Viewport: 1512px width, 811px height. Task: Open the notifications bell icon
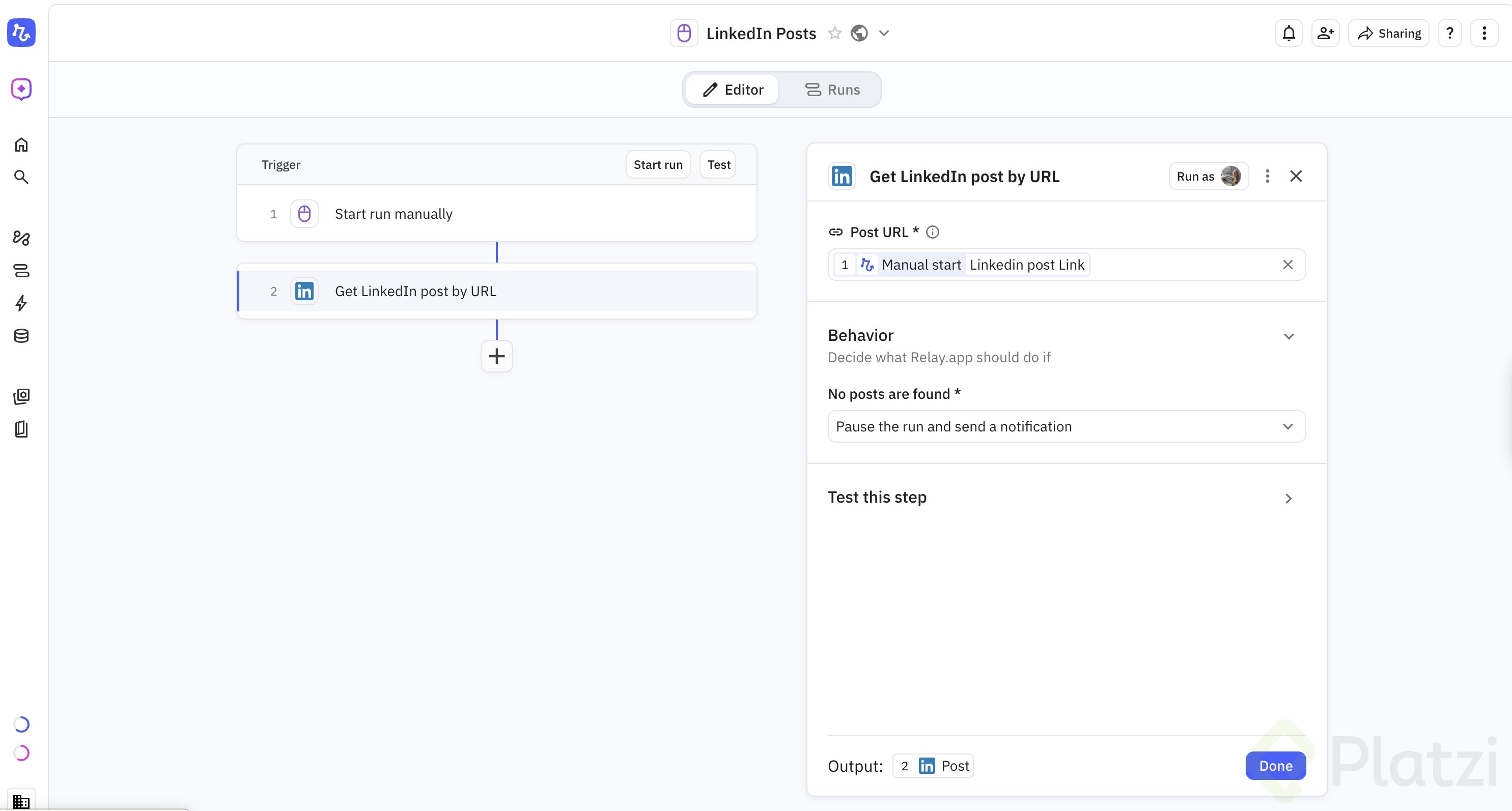1289,34
